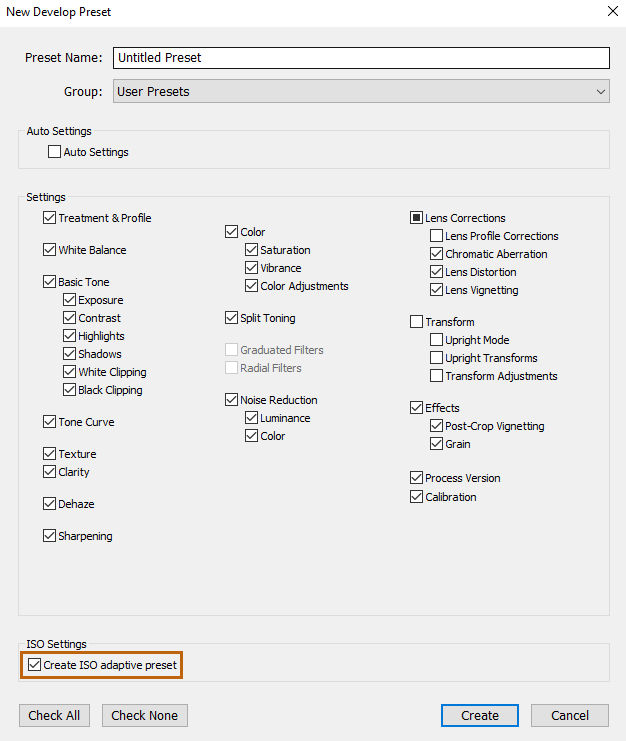
Task: Toggle Lens Distortion checkbox
Action: pos(437,272)
